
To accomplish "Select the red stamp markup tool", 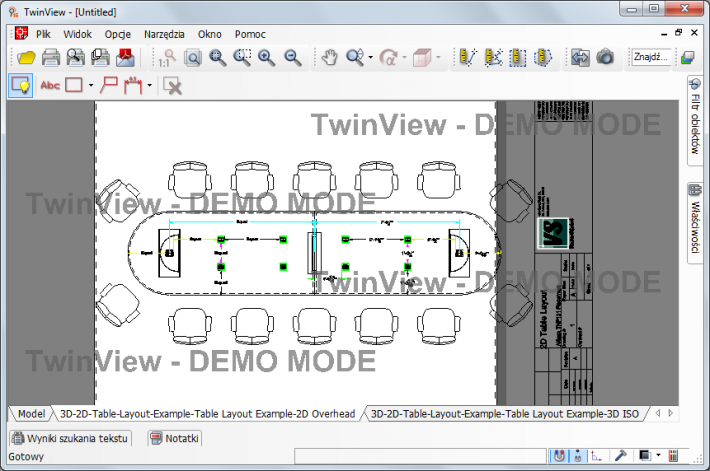I will tap(133, 85).
